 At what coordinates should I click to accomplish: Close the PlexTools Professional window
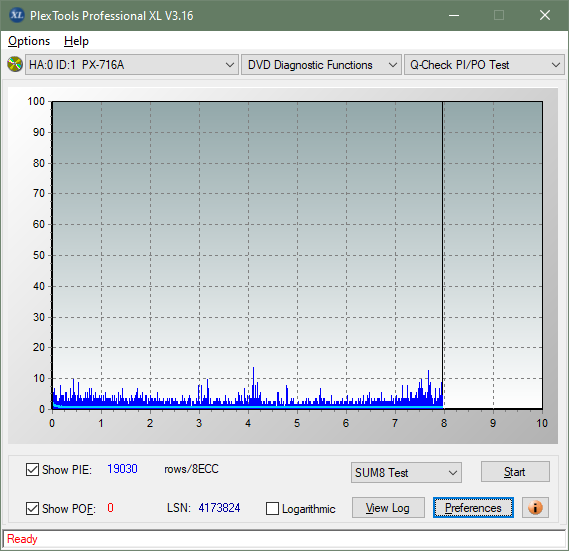click(x=545, y=15)
